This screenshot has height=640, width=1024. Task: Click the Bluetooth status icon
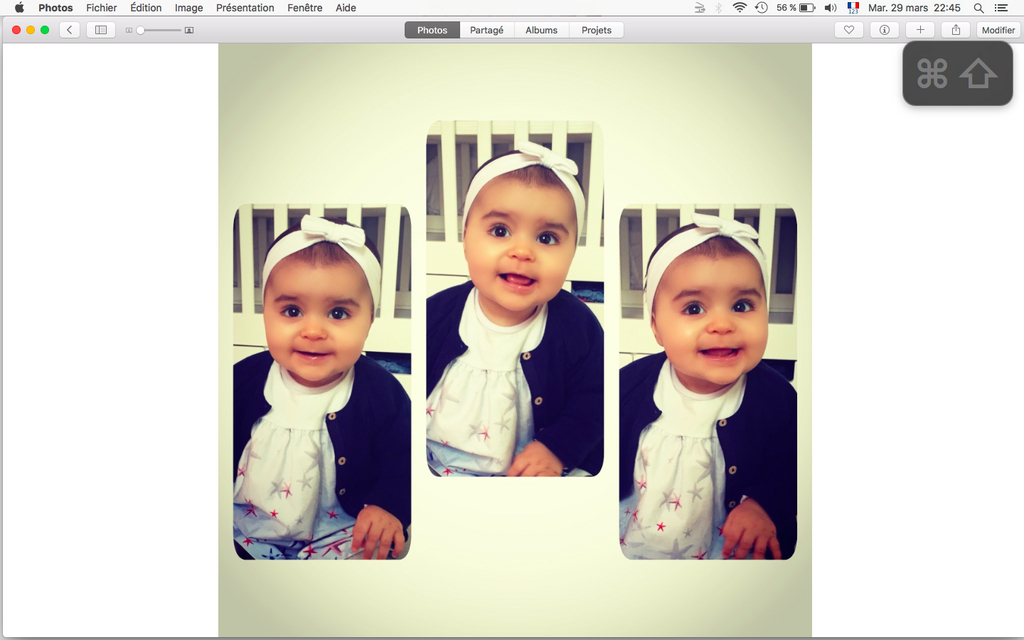click(x=718, y=8)
